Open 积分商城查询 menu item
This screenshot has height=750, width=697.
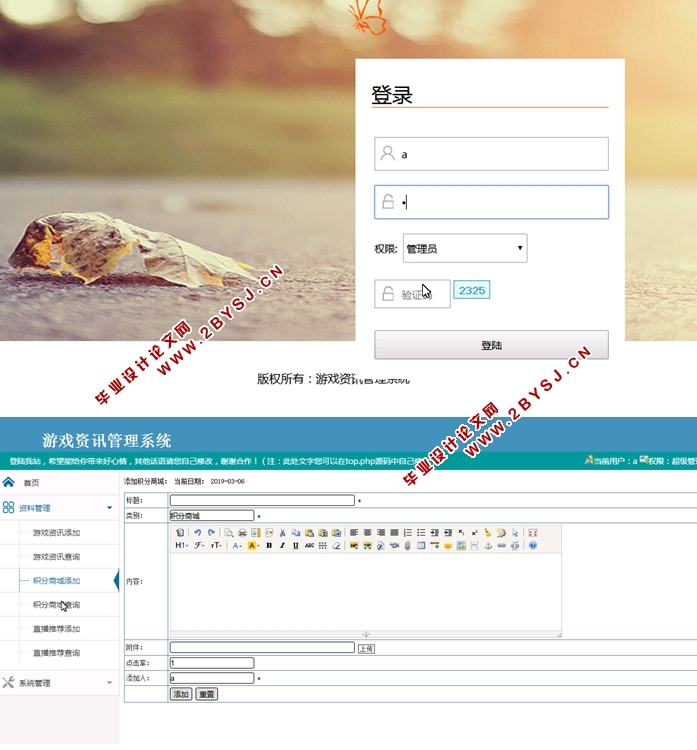pos(56,605)
